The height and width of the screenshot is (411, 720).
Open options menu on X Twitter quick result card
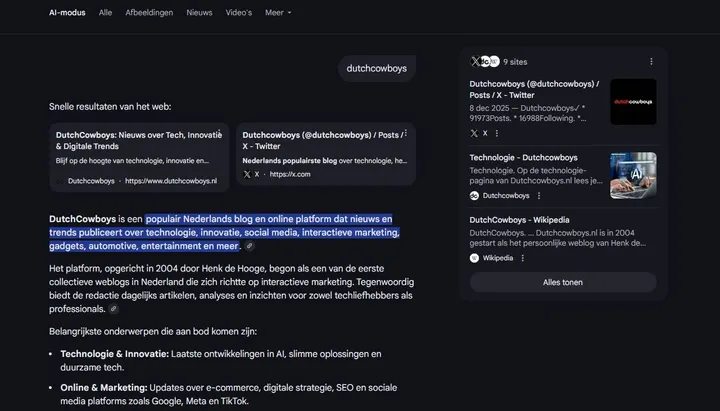406,133
